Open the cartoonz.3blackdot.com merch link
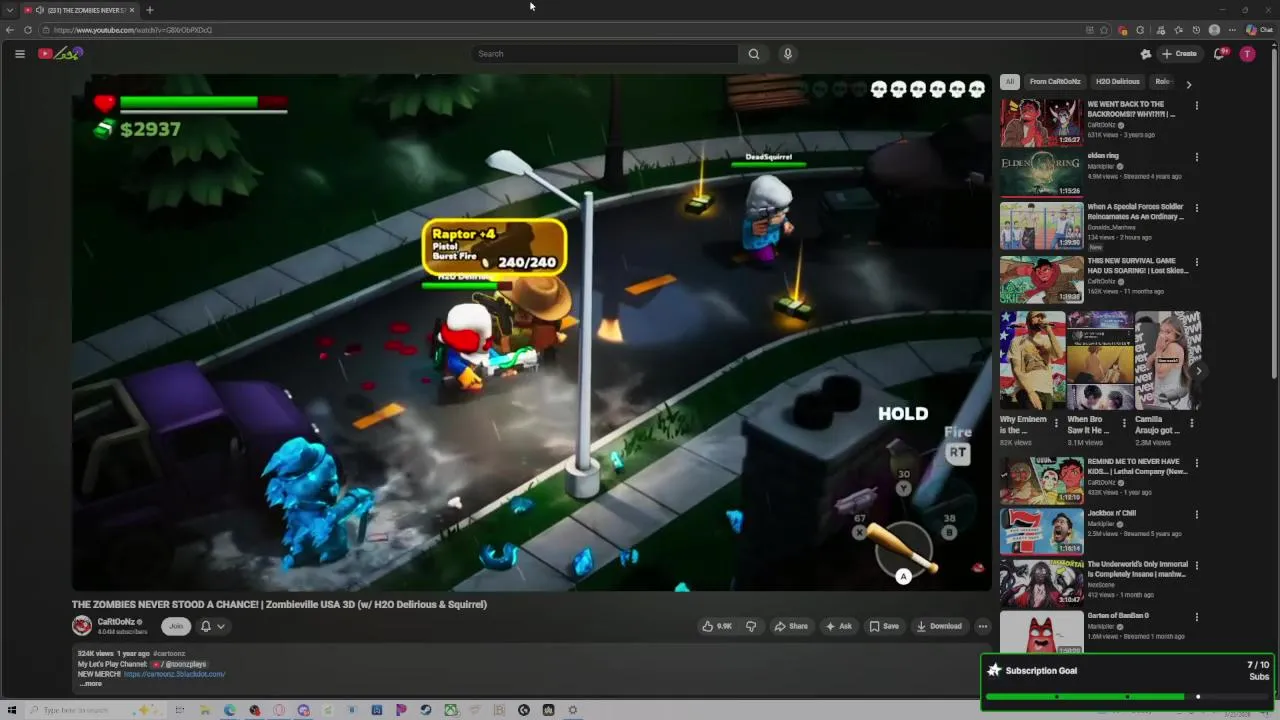Screen dimensions: 1280x720 174,674
